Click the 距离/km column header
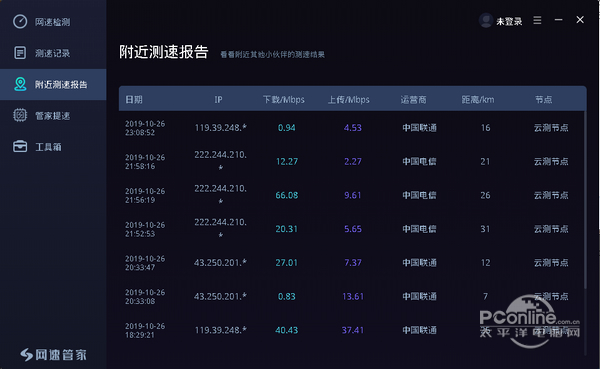The image size is (600, 369). [x=478, y=100]
